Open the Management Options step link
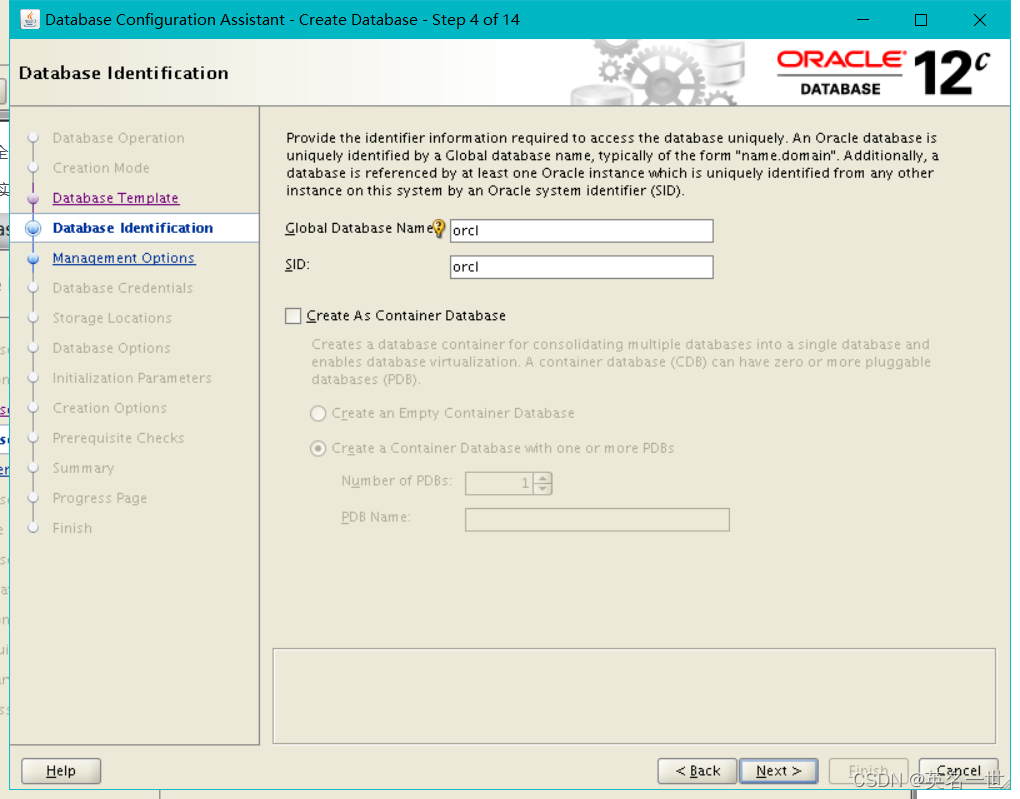Viewport: 1020px width, 799px height. coord(124,258)
